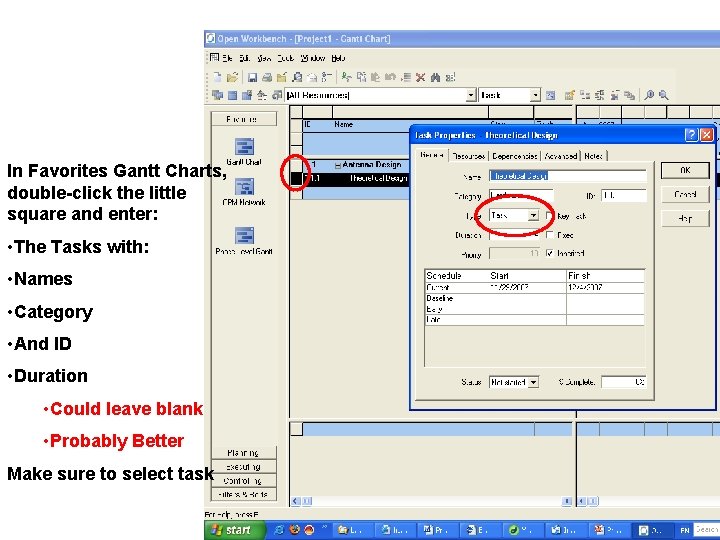The height and width of the screenshot is (540, 720).
Task: Click Firefox quick launch icon
Action: pyautogui.click(x=294, y=530)
